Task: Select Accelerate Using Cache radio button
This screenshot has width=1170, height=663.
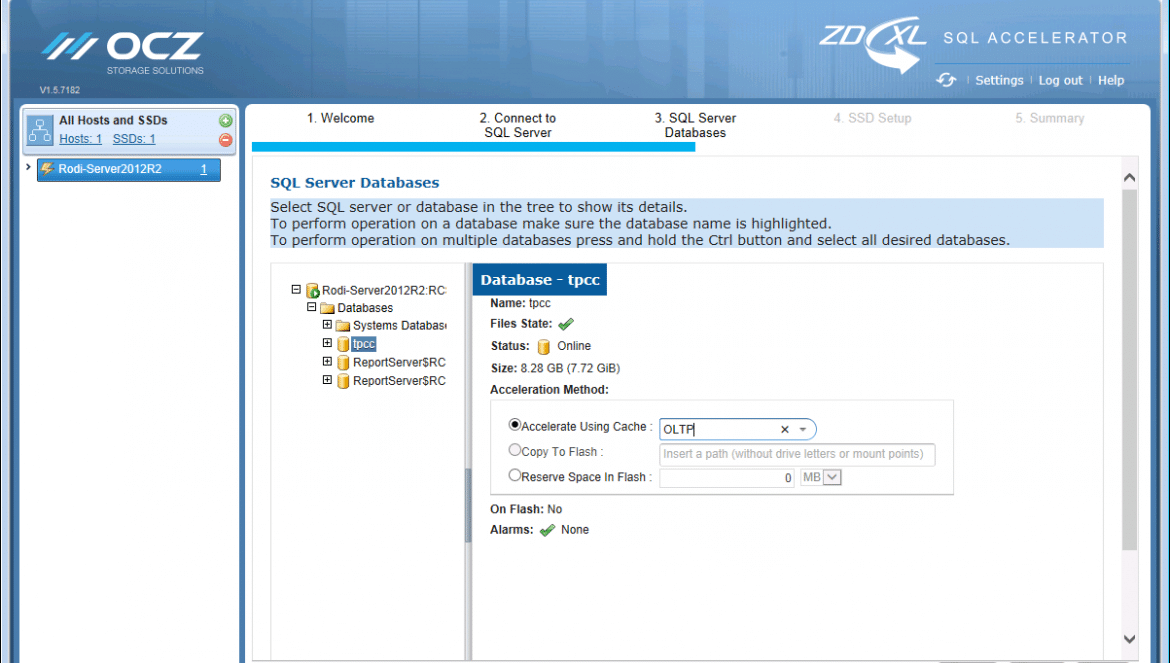Action: 514,425
